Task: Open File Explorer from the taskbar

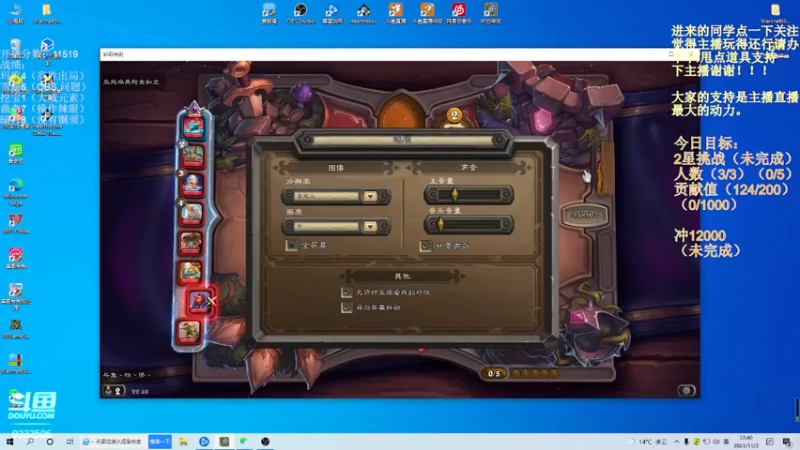Action: coord(183,442)
